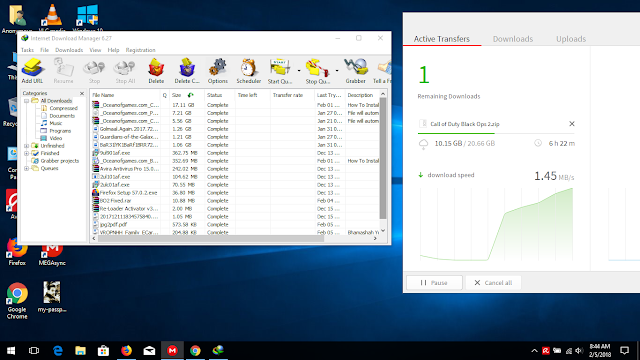The height and width of the screenshot is (360, 640).
Task: Click the Delete toolbar icon in IDM
Action: (156, 71)
